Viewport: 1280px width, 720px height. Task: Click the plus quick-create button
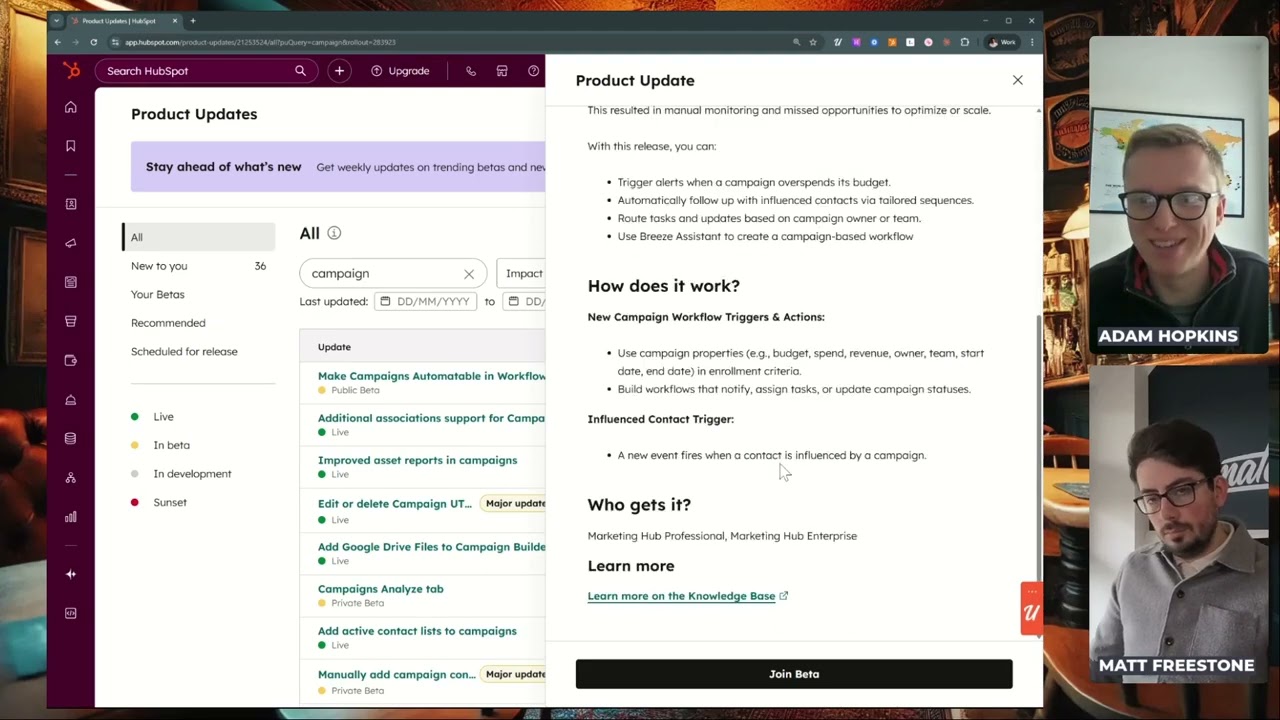coord(339,71)
